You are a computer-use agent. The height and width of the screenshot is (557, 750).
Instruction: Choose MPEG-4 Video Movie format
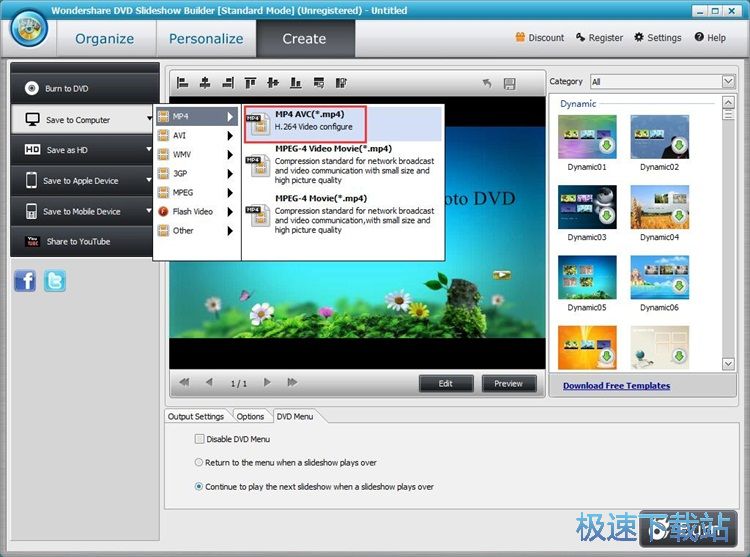pos(342,164)
